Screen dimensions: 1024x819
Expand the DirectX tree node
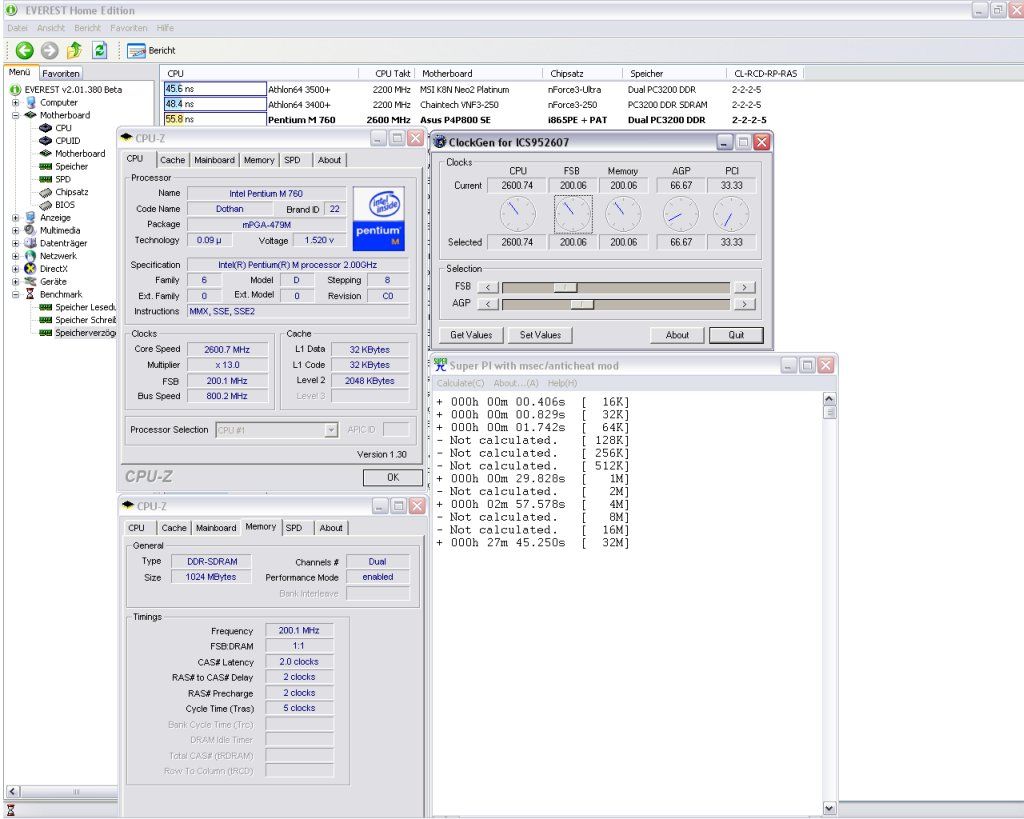click(16, 268)
